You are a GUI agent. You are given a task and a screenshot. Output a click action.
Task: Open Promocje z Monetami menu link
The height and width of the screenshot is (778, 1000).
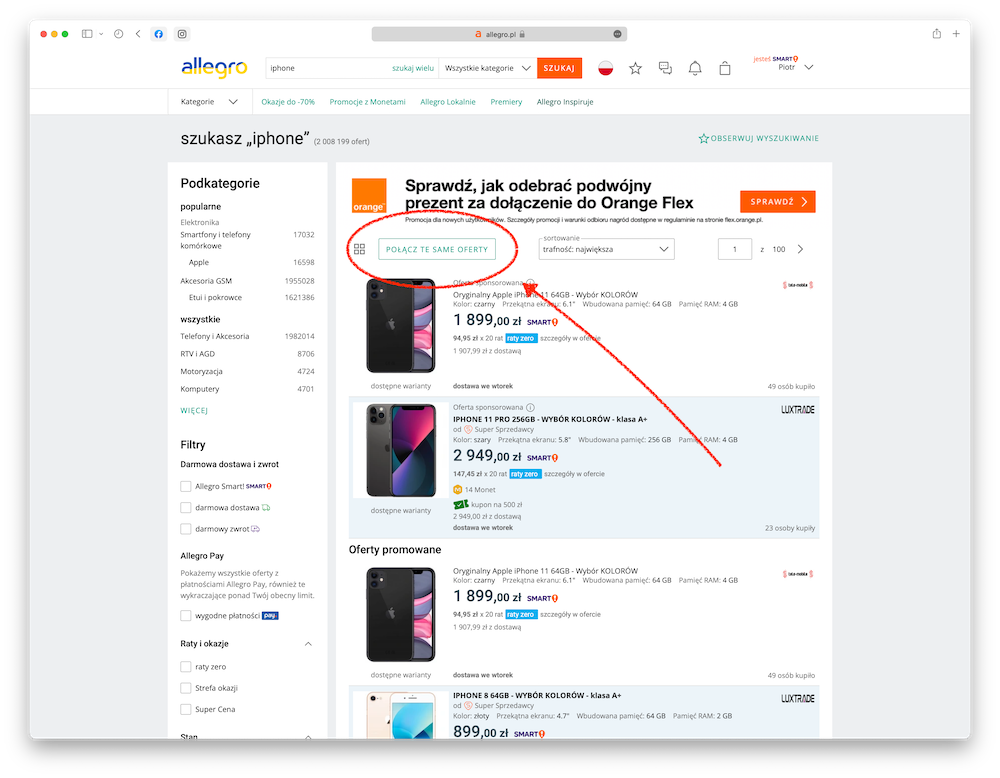(367, 102)
